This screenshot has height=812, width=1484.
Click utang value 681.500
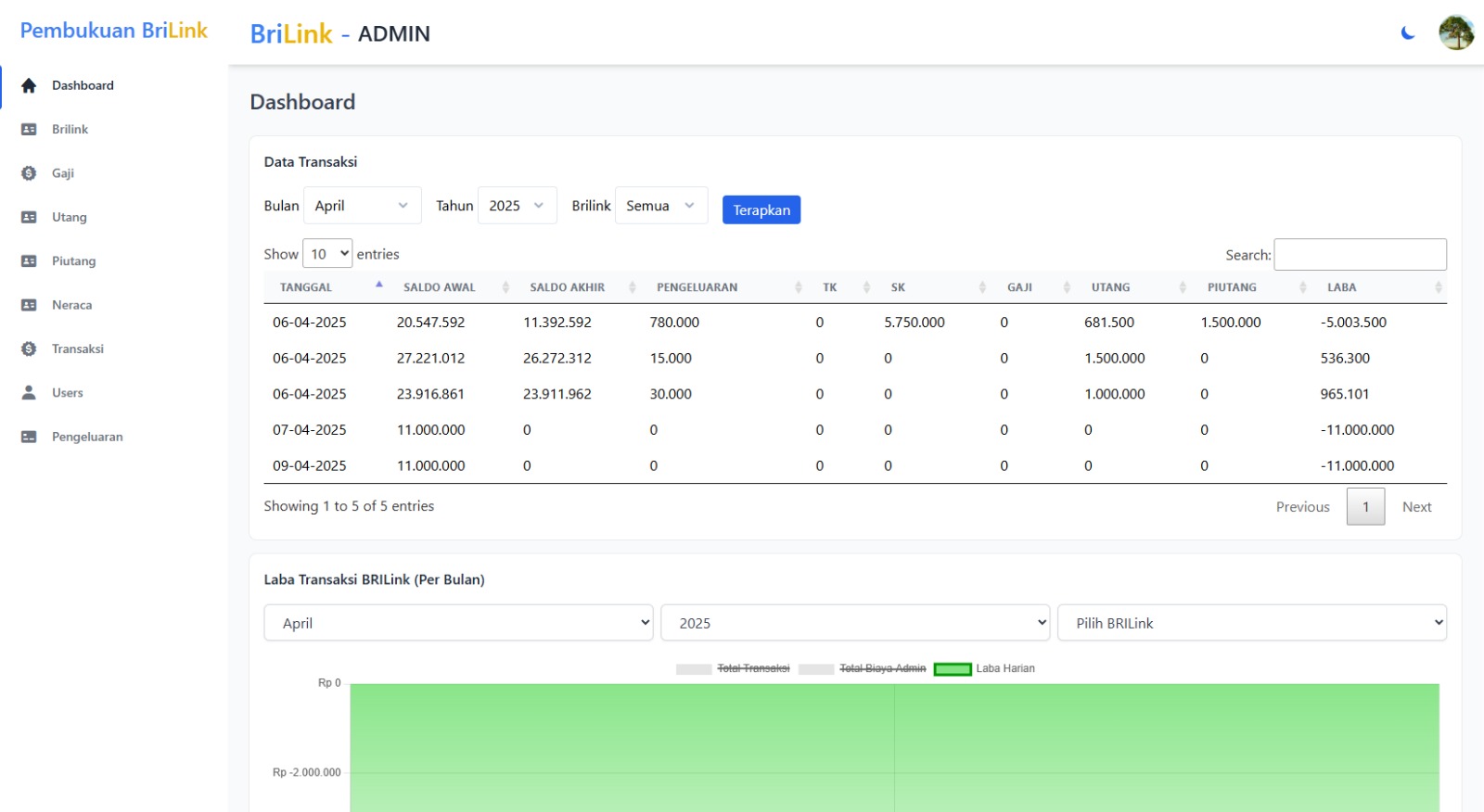pos(1109,323)
